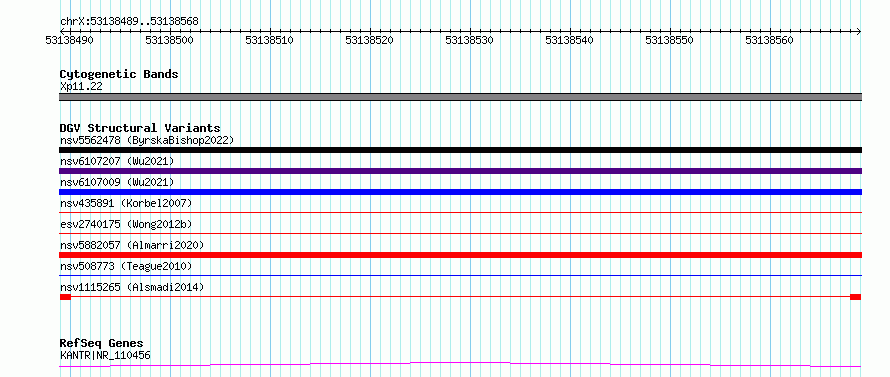Open the Cytogenetic Bands track heading
The width and height of the screenshot is (890, 377).
[119, 74]
